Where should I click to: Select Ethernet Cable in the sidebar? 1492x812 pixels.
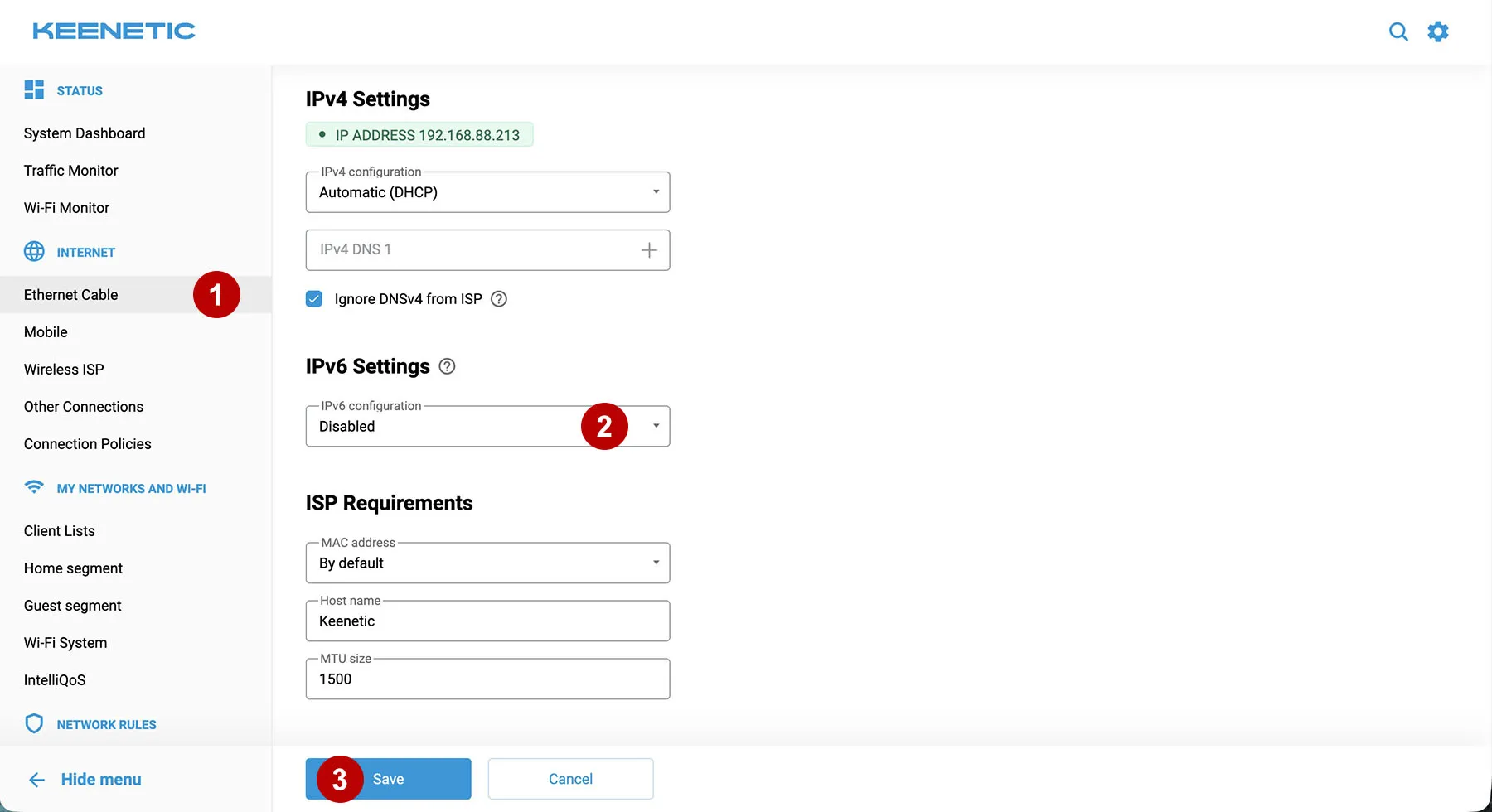click(70, 294)
